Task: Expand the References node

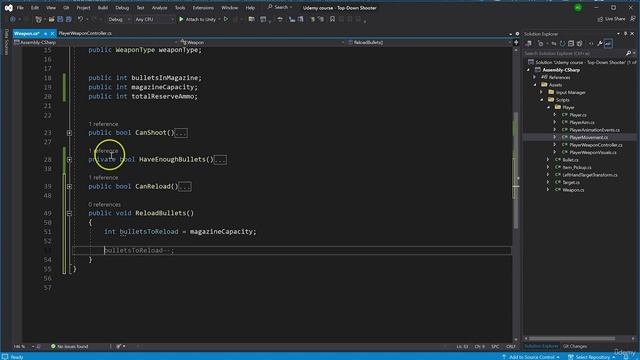Action: 535,77
